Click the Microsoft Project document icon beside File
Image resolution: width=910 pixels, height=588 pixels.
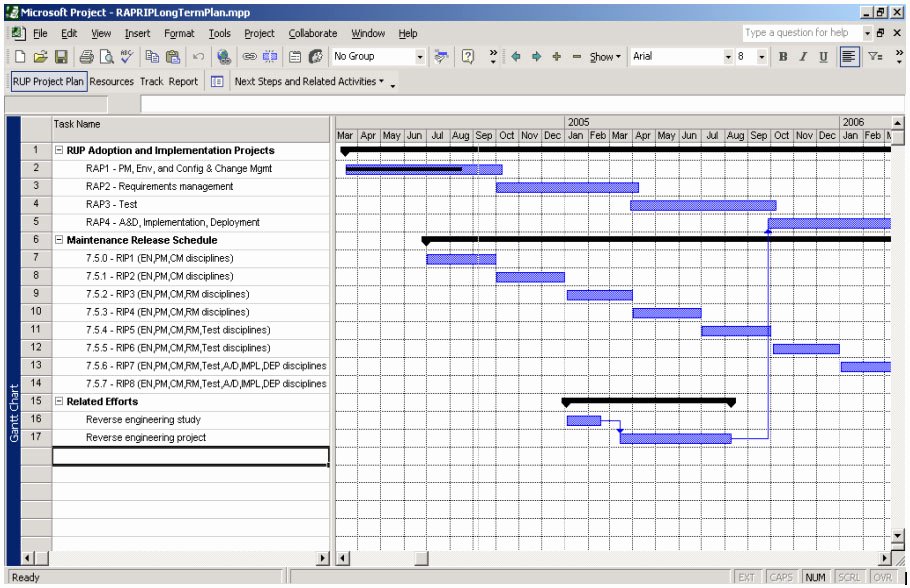pos(19,33)
